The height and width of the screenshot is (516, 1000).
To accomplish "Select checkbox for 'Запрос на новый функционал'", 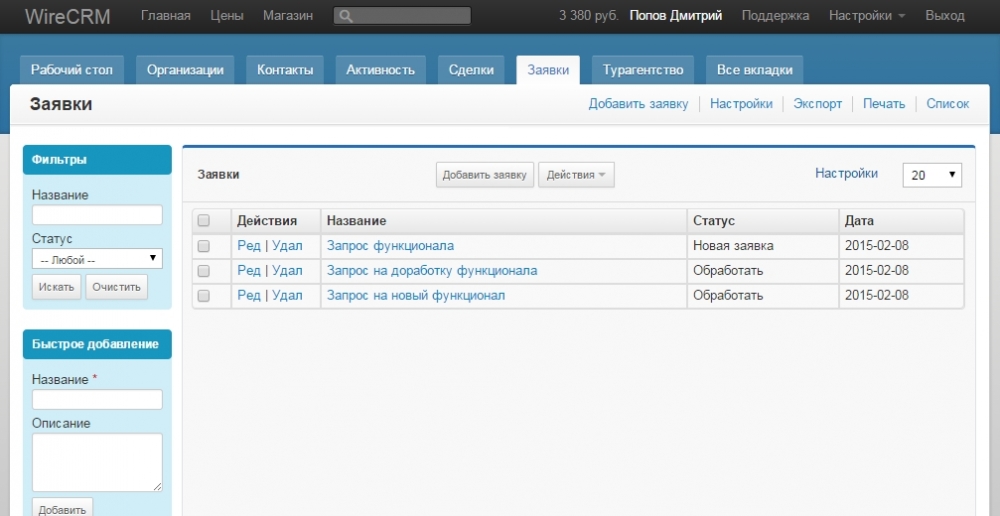I will [204, 296].
